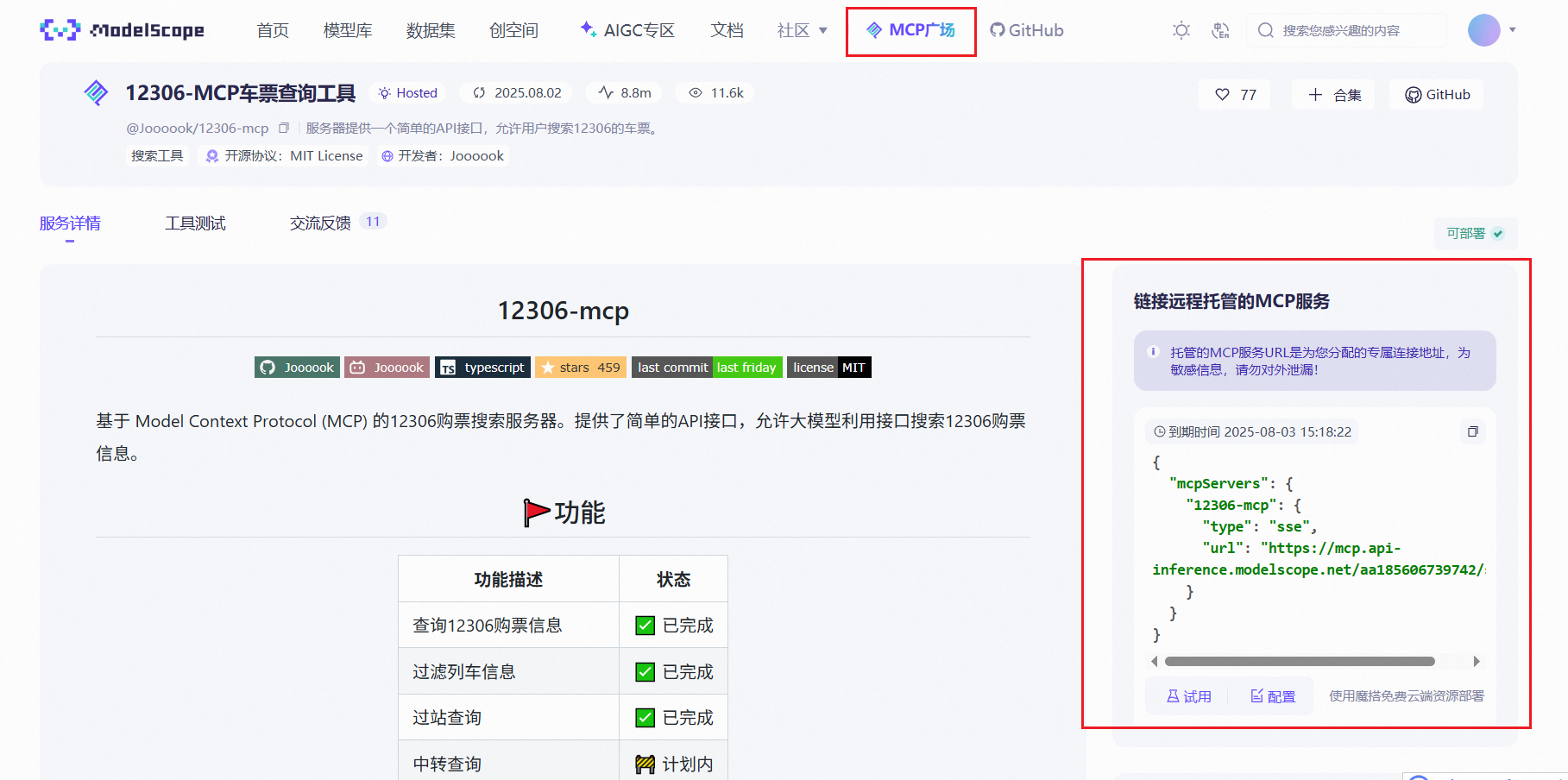Screen dimensions: 1568x780
Task: Toggle the light/dark theme sun icon
Action: coord(1181,30)
